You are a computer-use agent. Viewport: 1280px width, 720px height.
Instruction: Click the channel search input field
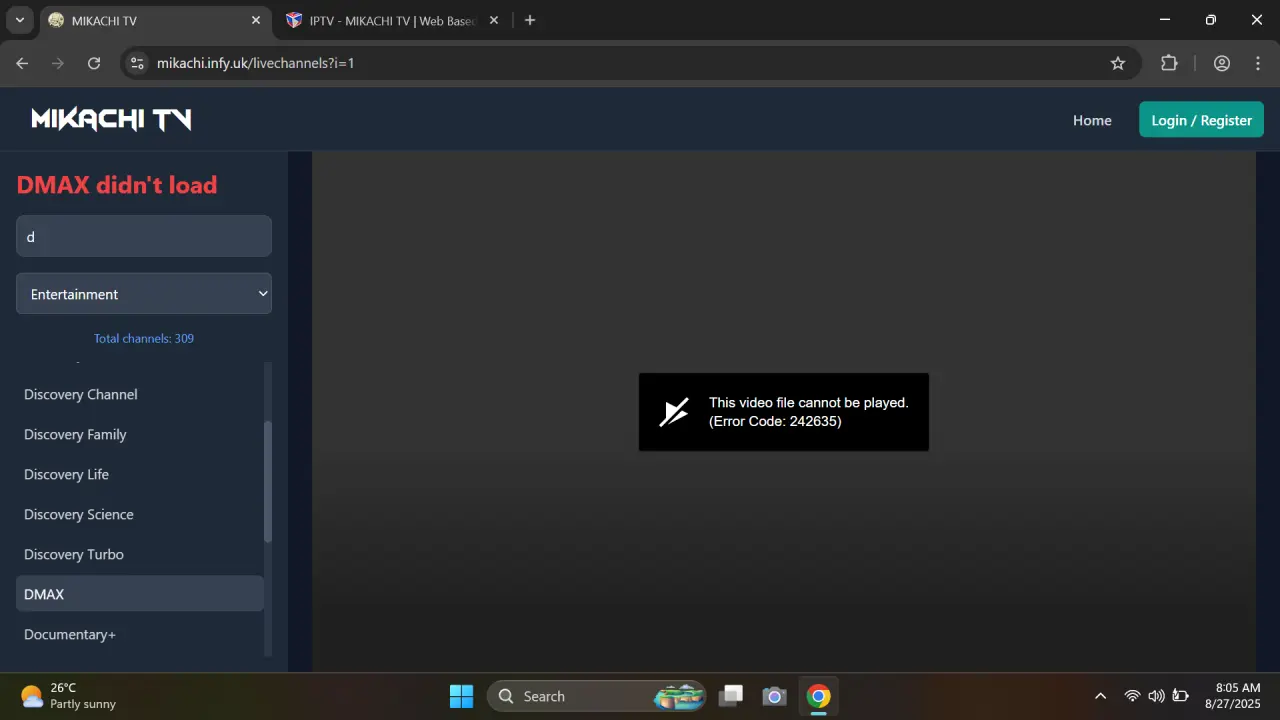pos(144,236)
